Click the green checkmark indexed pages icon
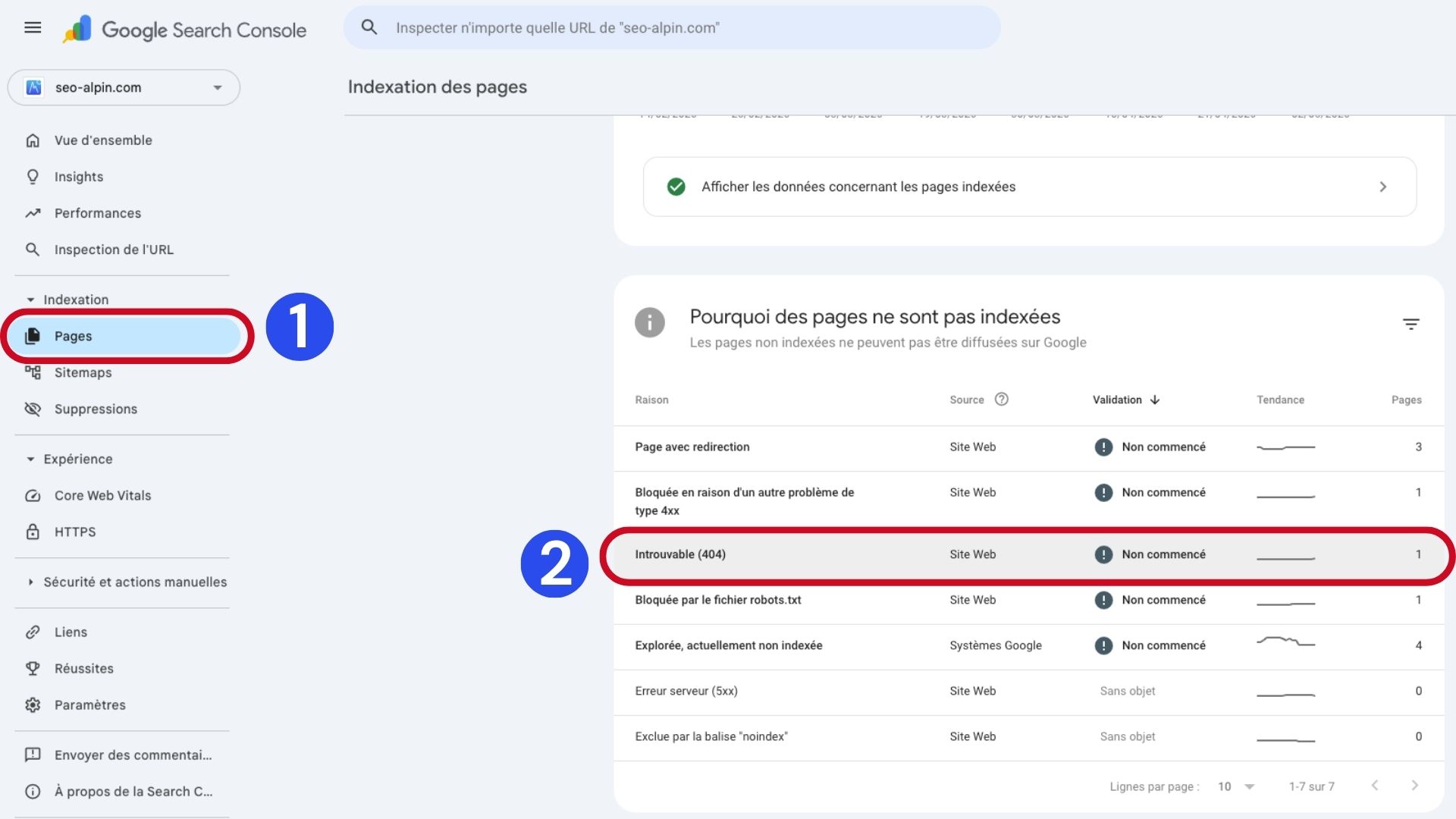This screenshot has height=819, width=1456. click(676, 187)
